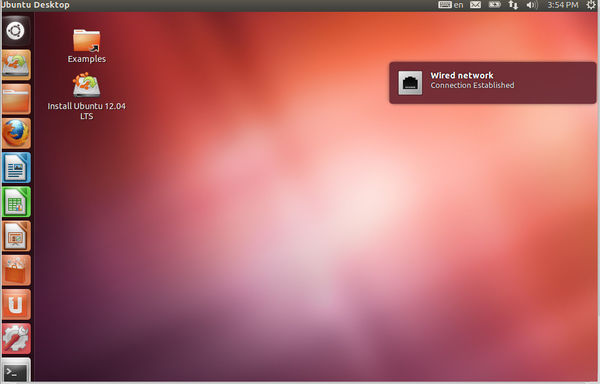Open the messaging envelope indicator
This screenshot has height=384, width=600.
tap(476, 5)
